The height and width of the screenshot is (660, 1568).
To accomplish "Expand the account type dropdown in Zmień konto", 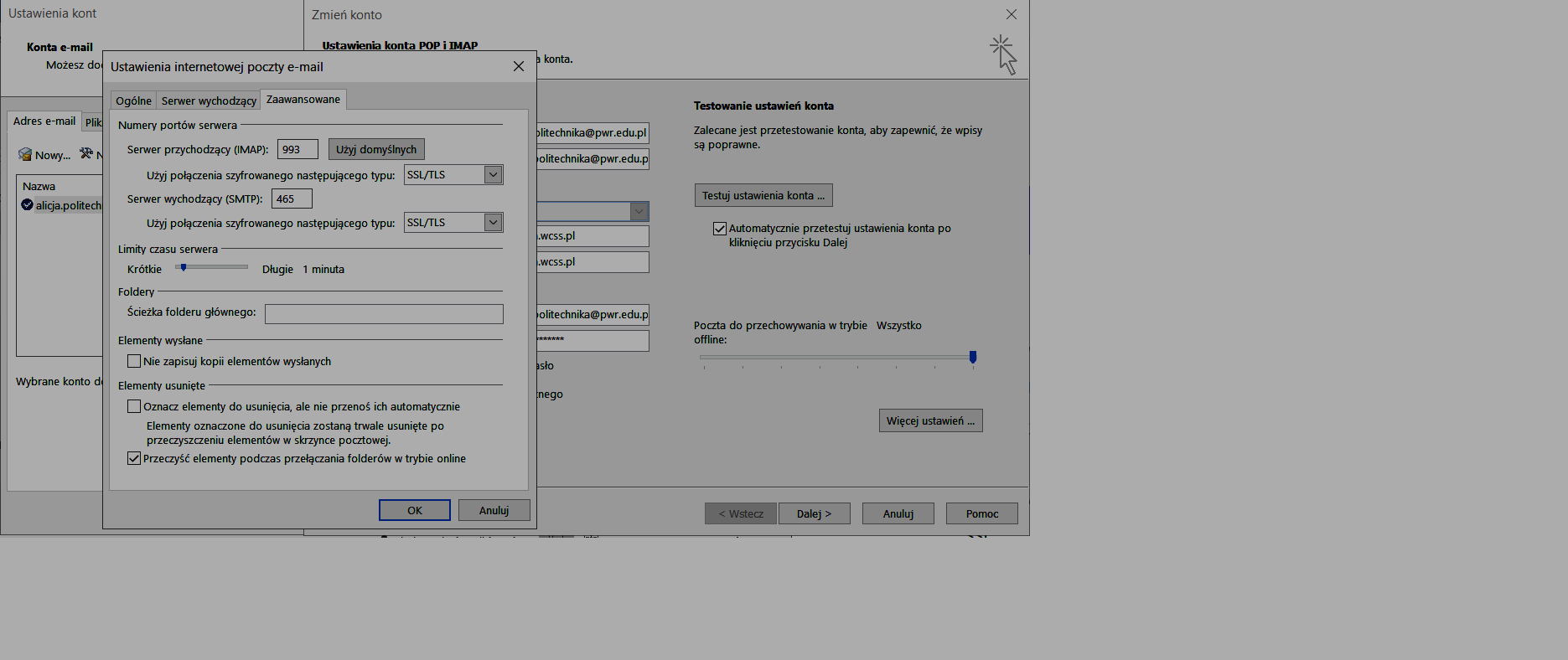I will (639, 211).
